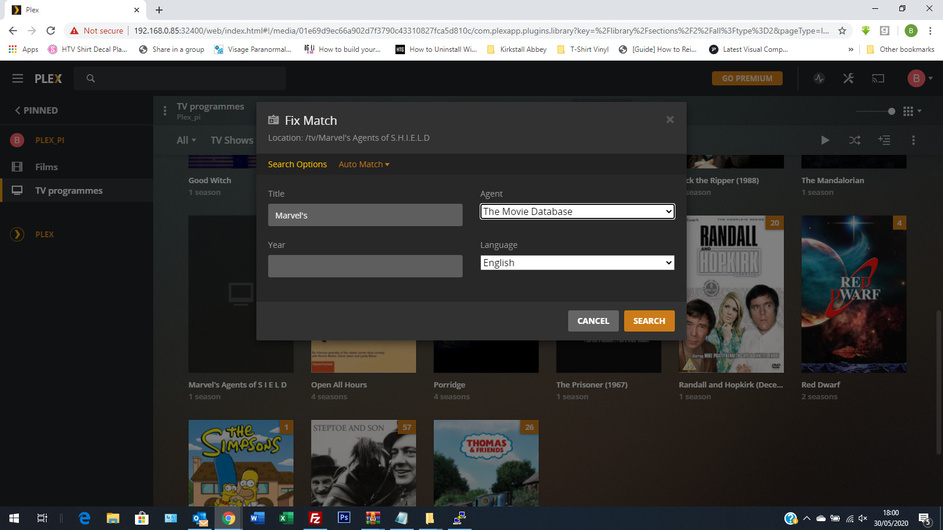Image resolution: width=943 pixels, height=530 pixels.
Task: Open the Activity monitor icon
Action: [x=819, y=78]
